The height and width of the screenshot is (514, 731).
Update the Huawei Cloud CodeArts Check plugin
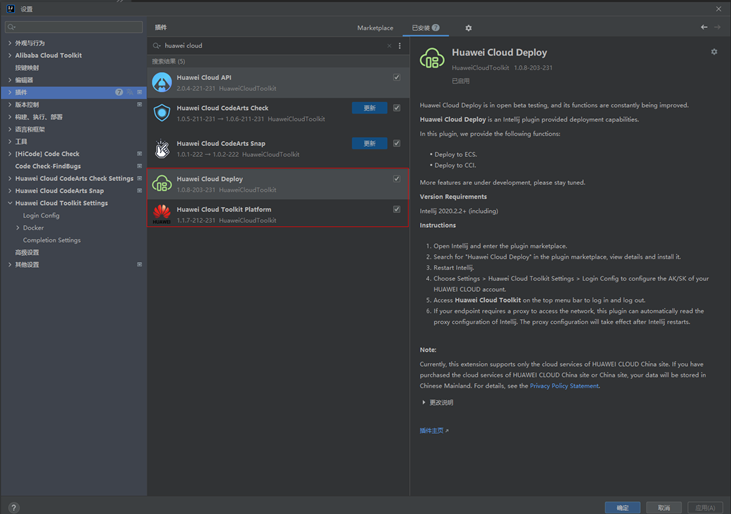click(x=369, y=108)
